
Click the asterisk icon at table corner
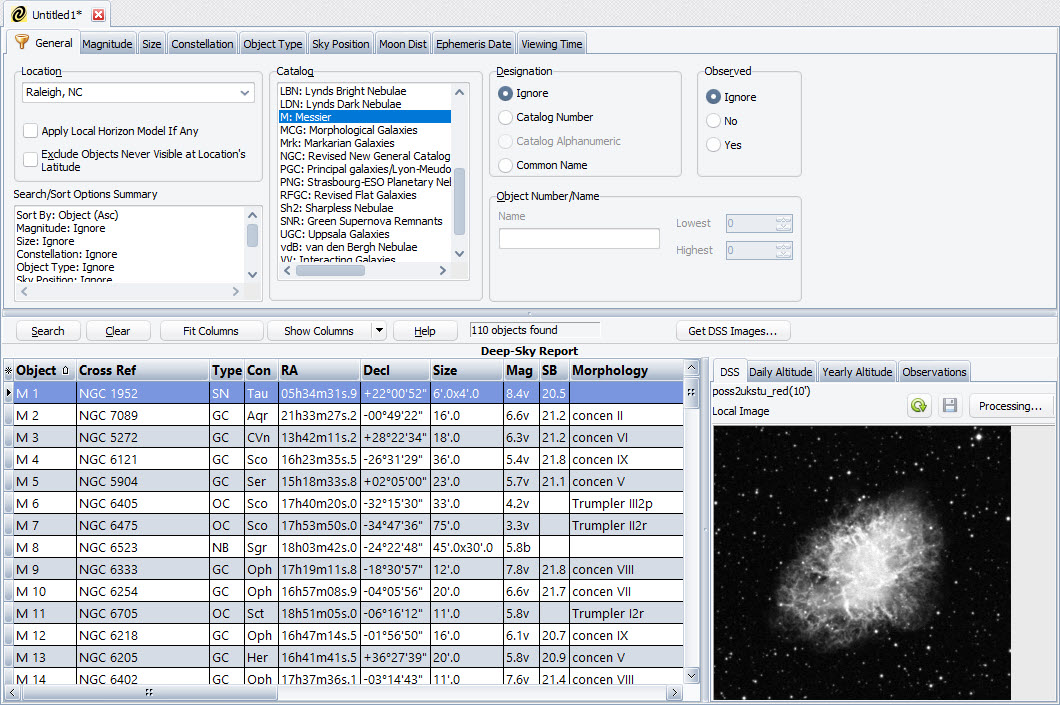(x=8, y=371)
